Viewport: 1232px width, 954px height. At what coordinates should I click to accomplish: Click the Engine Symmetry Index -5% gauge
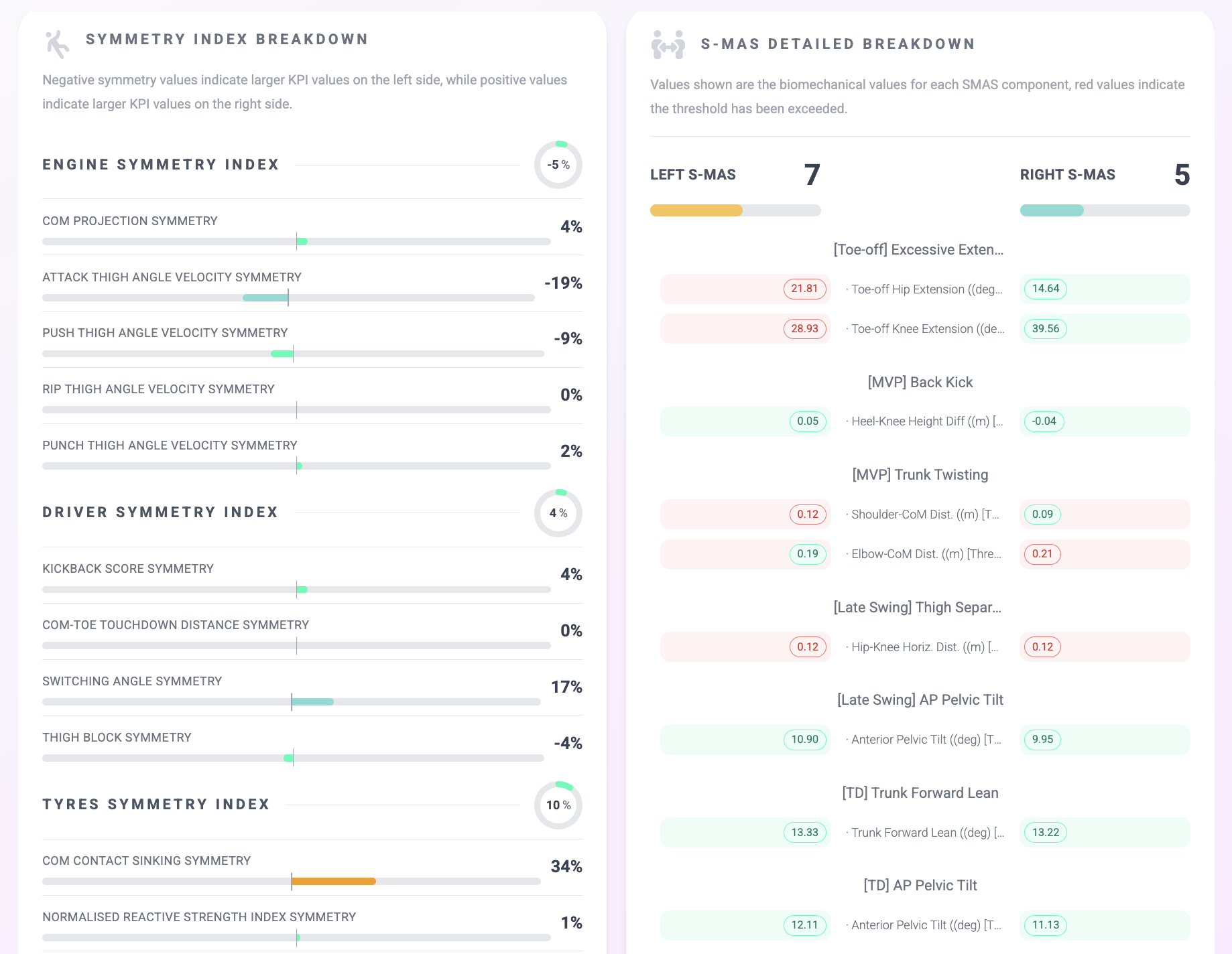coord(558,165)
